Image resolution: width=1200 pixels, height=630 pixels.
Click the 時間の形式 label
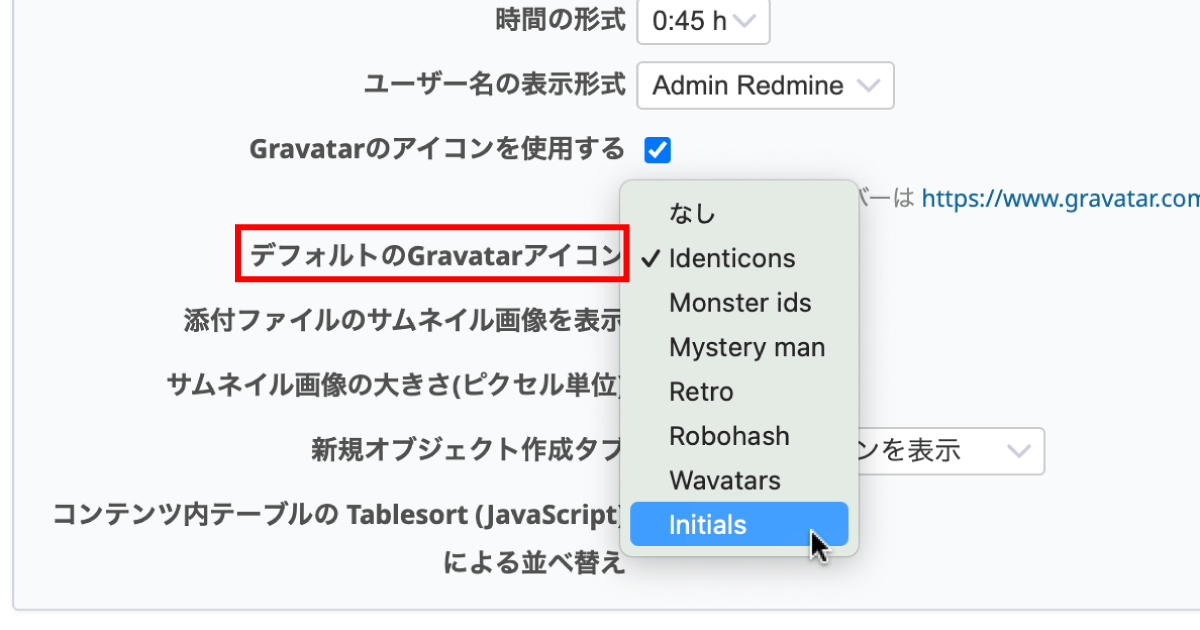(560, 21)
